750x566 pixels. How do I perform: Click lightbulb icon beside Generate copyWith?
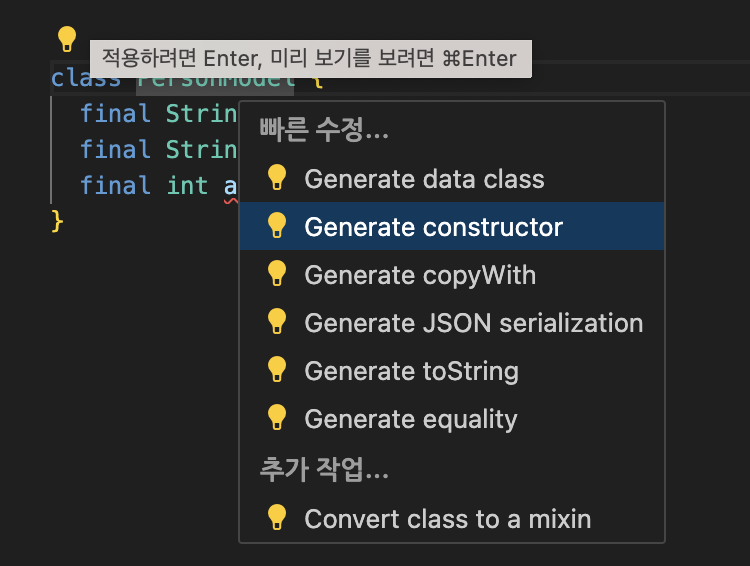point(277,274)
